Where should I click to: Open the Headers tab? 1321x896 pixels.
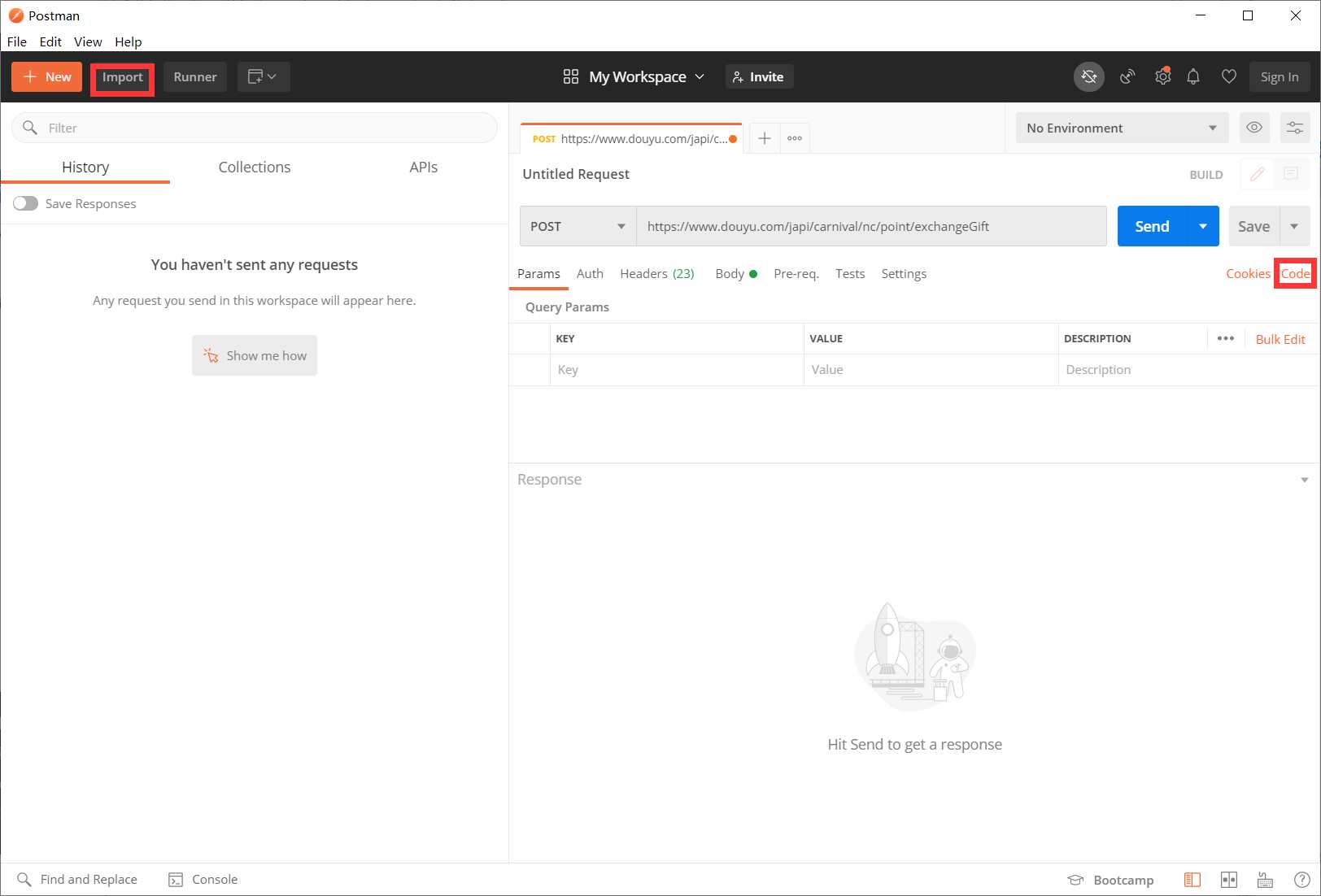click(656, 274)
